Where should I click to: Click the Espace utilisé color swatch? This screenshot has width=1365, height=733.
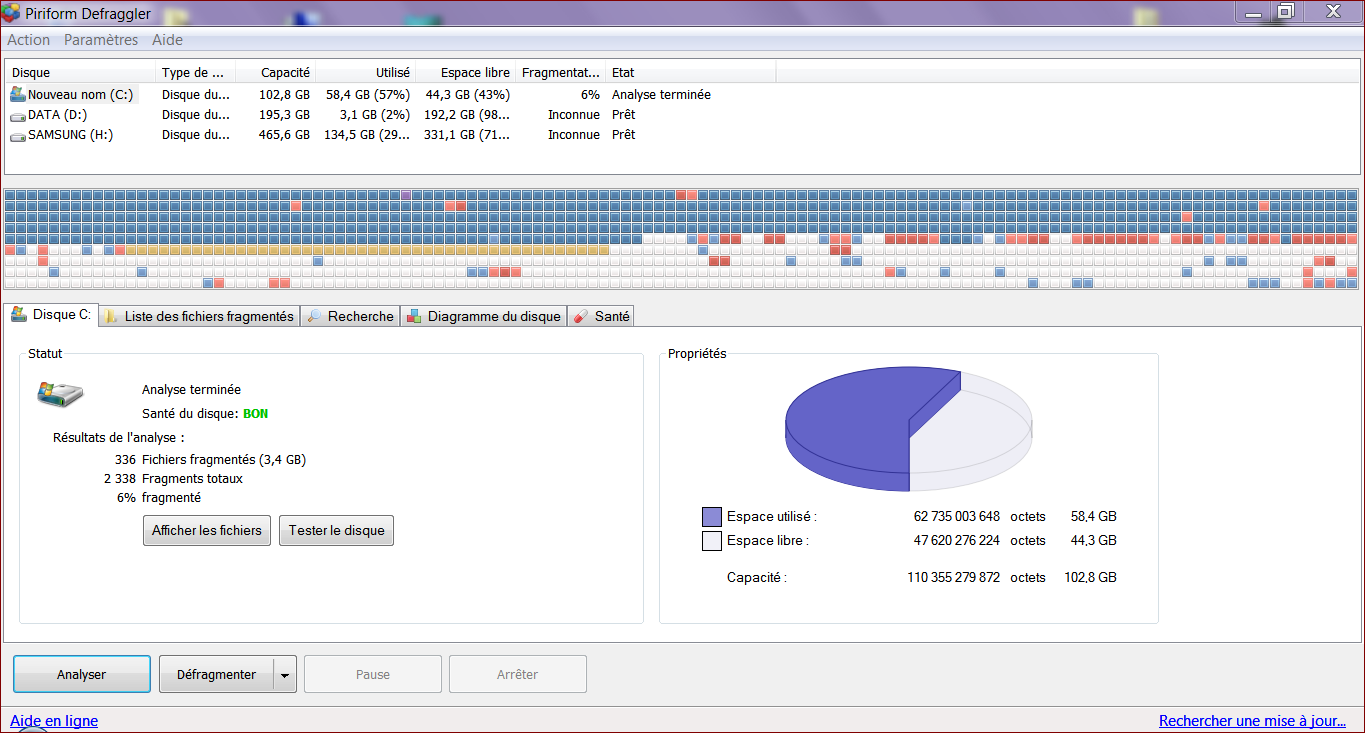712,516
